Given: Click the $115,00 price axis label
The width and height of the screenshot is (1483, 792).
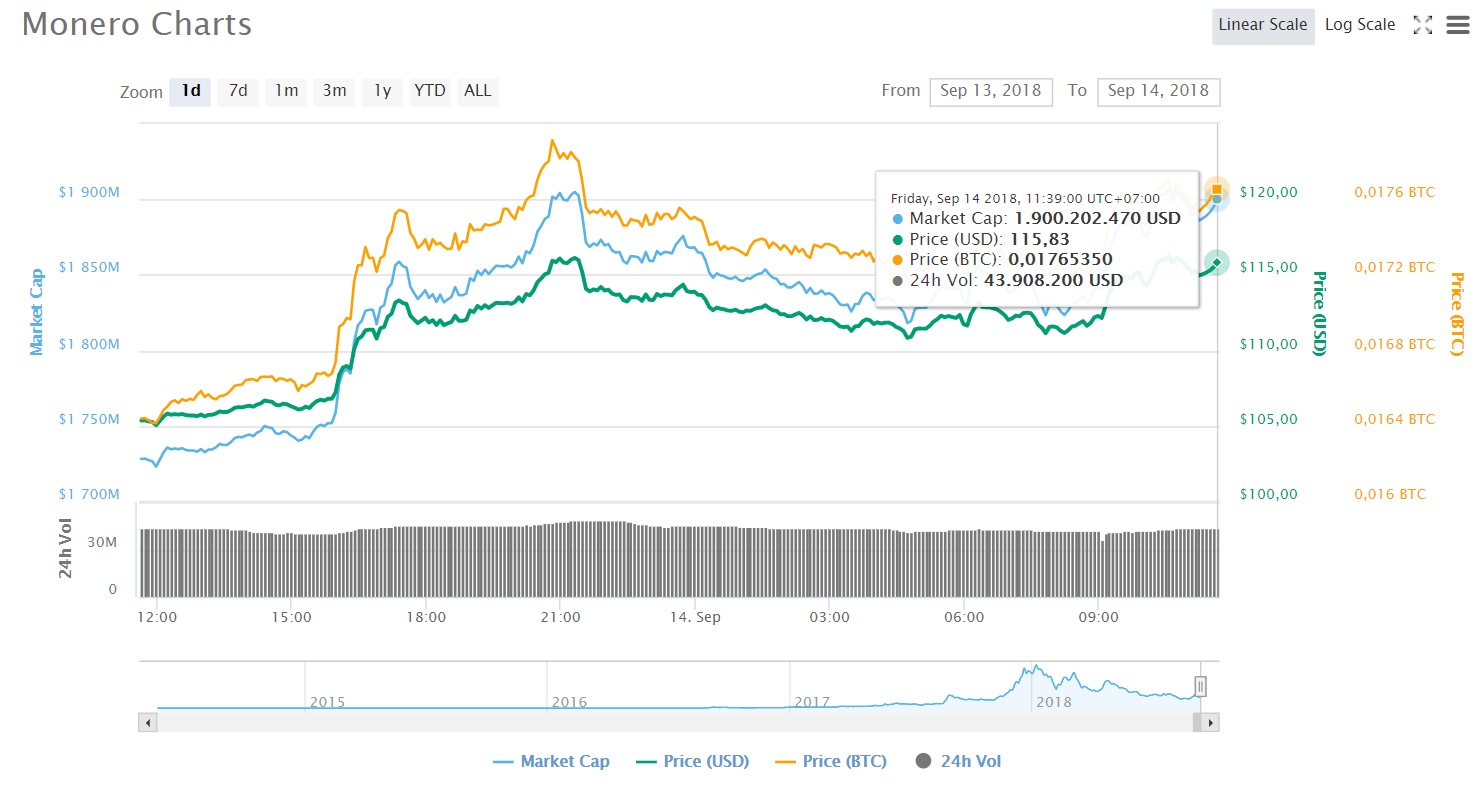Looking at the screenshot, I should (1269, 267).
